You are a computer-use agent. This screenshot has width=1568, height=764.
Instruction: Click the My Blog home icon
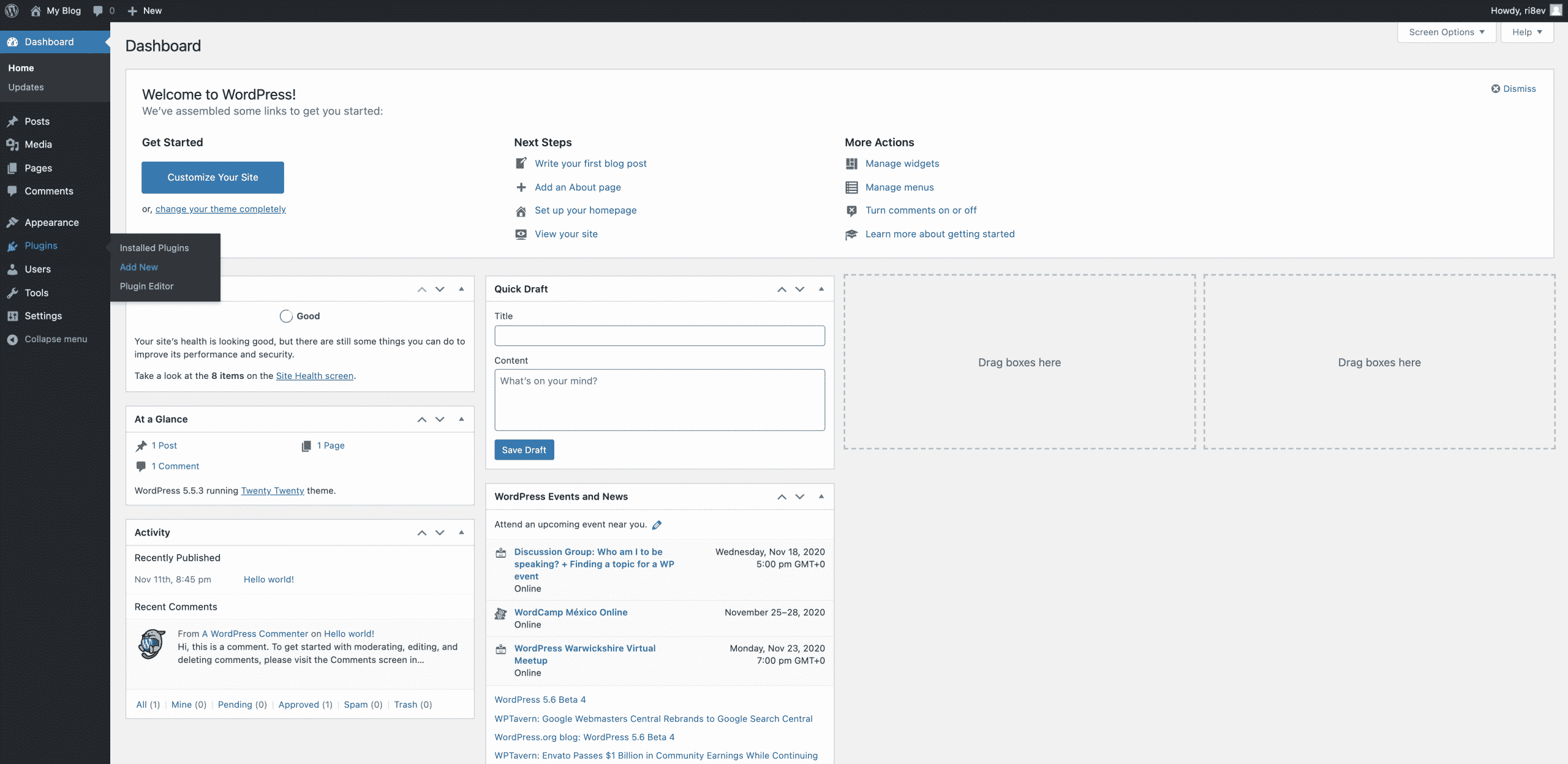pyautogui.click(x=36, y=10)
